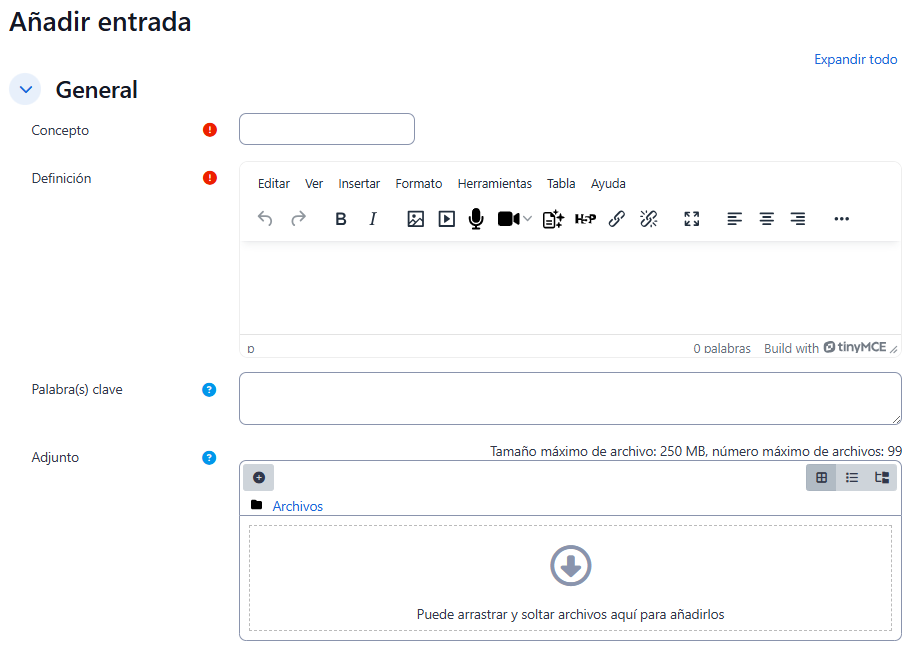Click the Concepto text field
The image size is (913, 648).
[326, 129]
